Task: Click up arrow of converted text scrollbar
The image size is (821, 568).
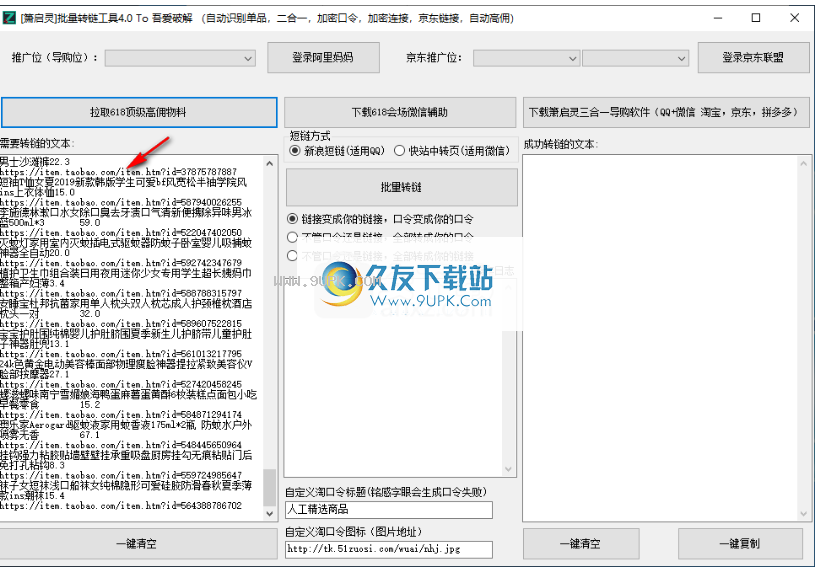Action: tap(803, 163)
